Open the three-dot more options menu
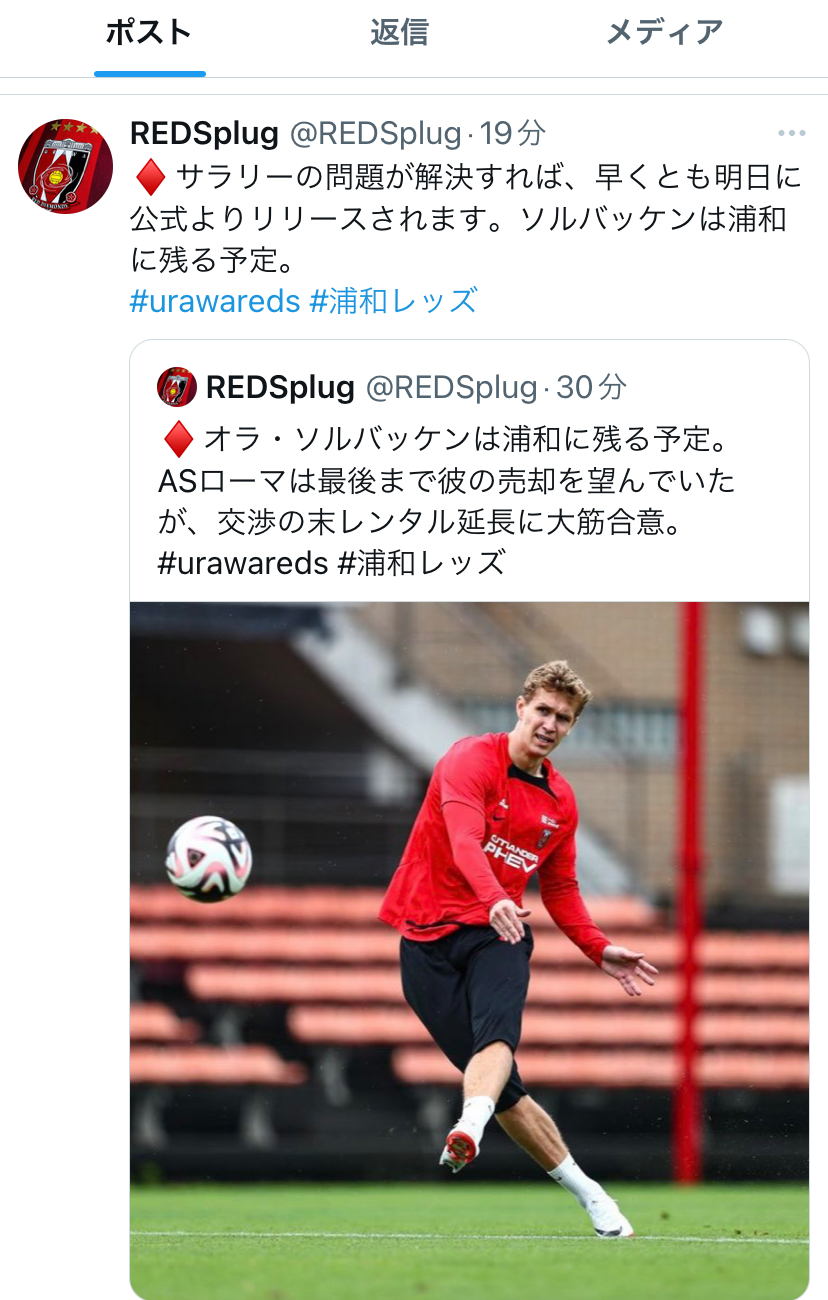The height and width of the screenshot is (1300, 828). pyautogui.click(x=792, y=133)
